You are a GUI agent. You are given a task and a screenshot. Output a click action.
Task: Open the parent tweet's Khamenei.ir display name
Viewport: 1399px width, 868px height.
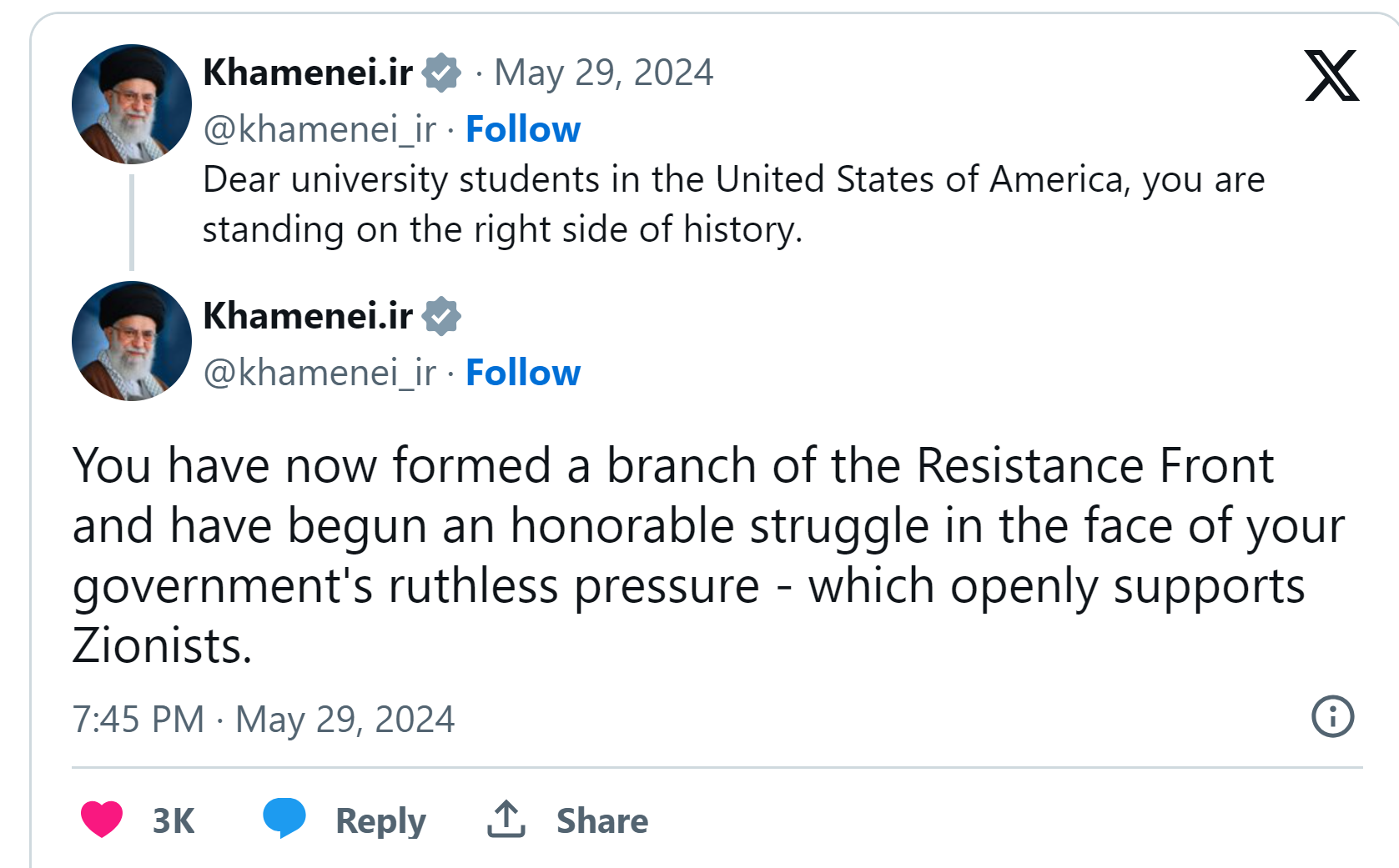tap(308, 73)
